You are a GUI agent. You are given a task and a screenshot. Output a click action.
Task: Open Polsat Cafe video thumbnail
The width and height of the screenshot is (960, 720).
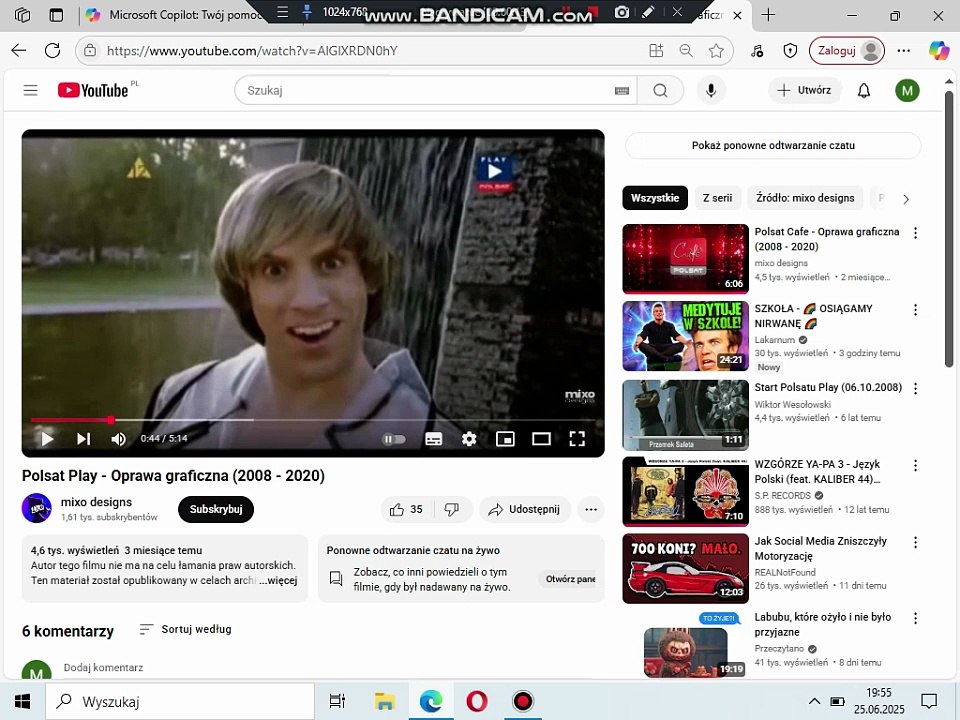pos(686,259)
